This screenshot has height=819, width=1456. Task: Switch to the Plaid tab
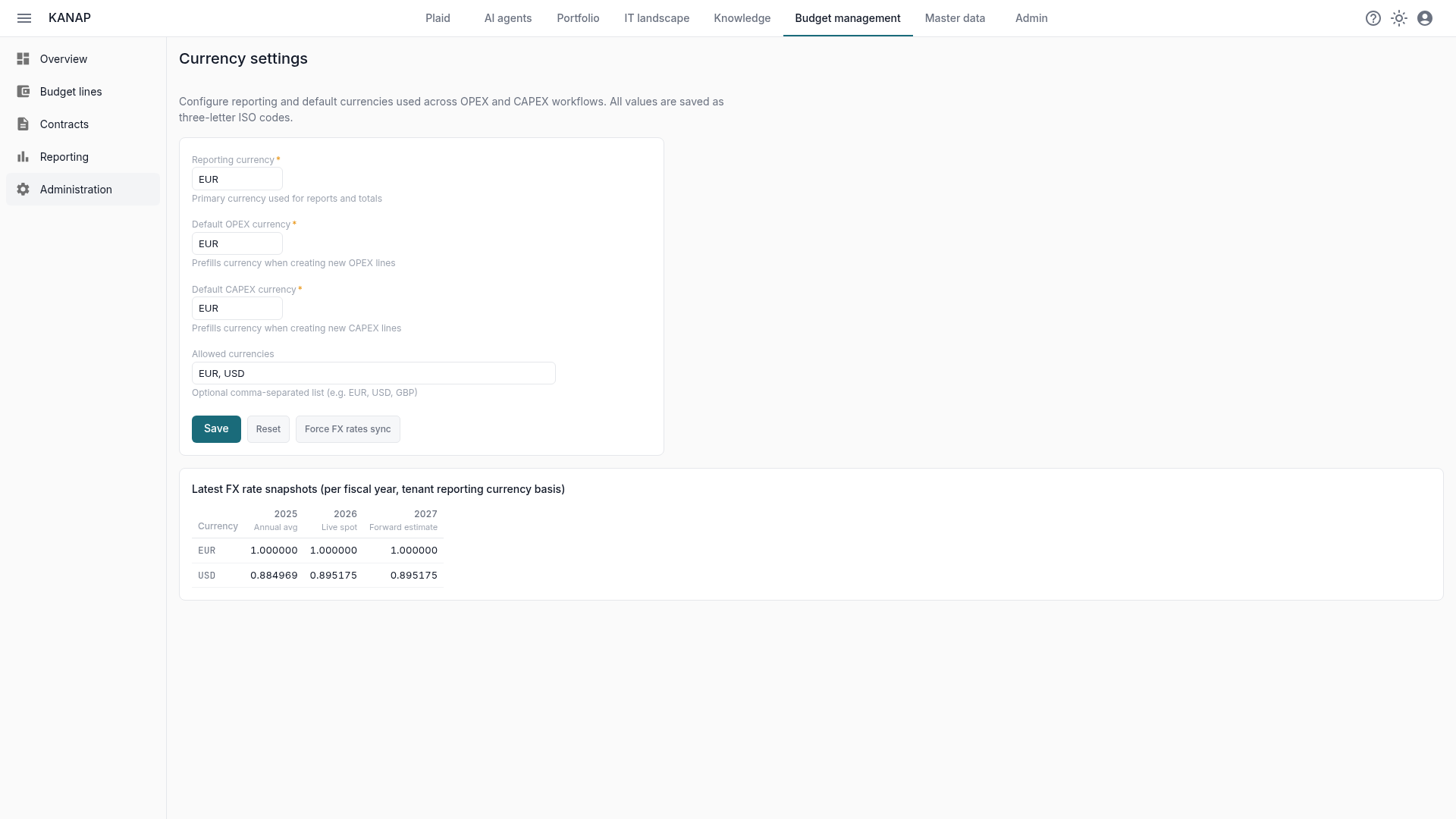438,18
